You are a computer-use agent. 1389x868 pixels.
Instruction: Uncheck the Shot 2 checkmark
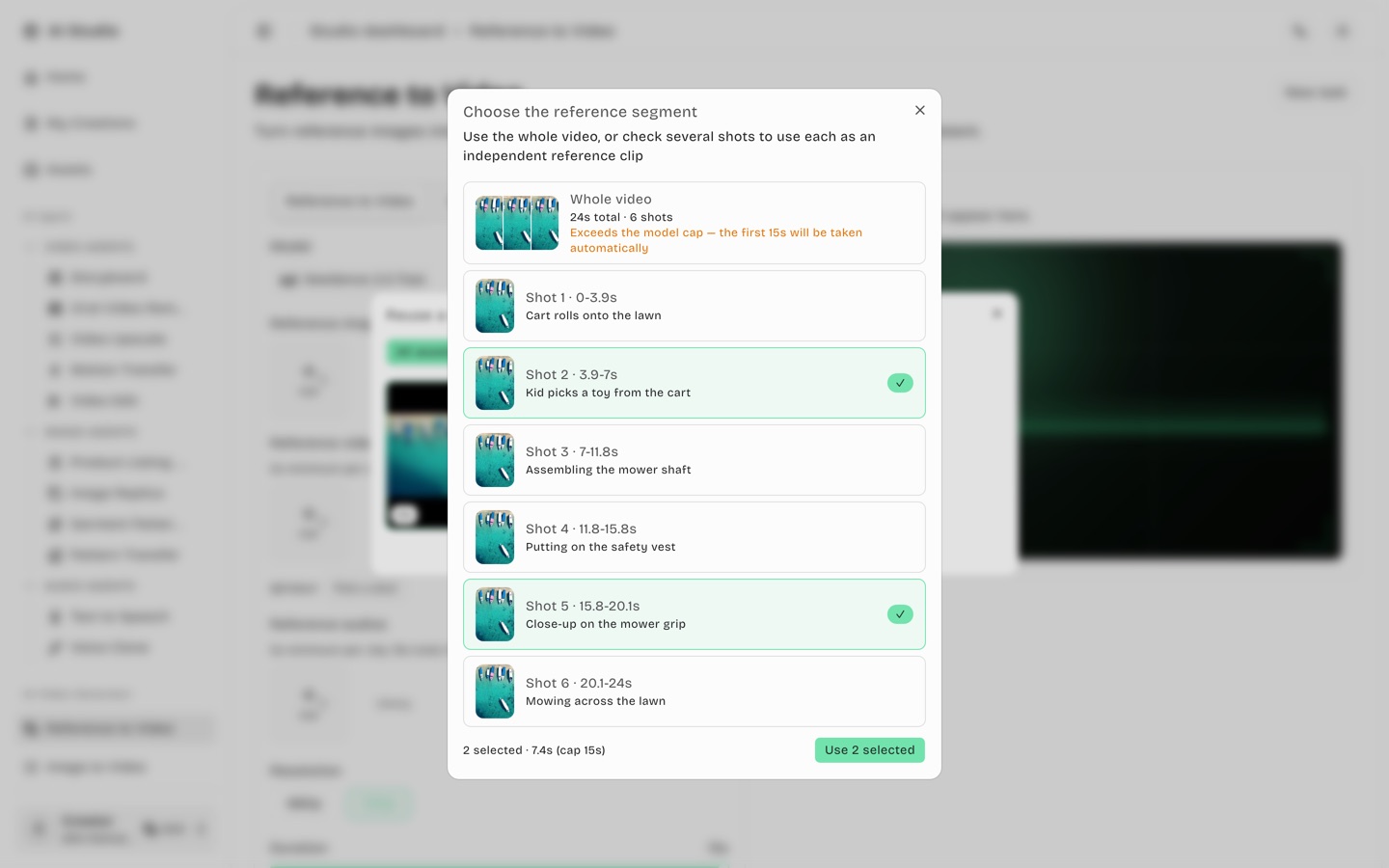point(900,383)
